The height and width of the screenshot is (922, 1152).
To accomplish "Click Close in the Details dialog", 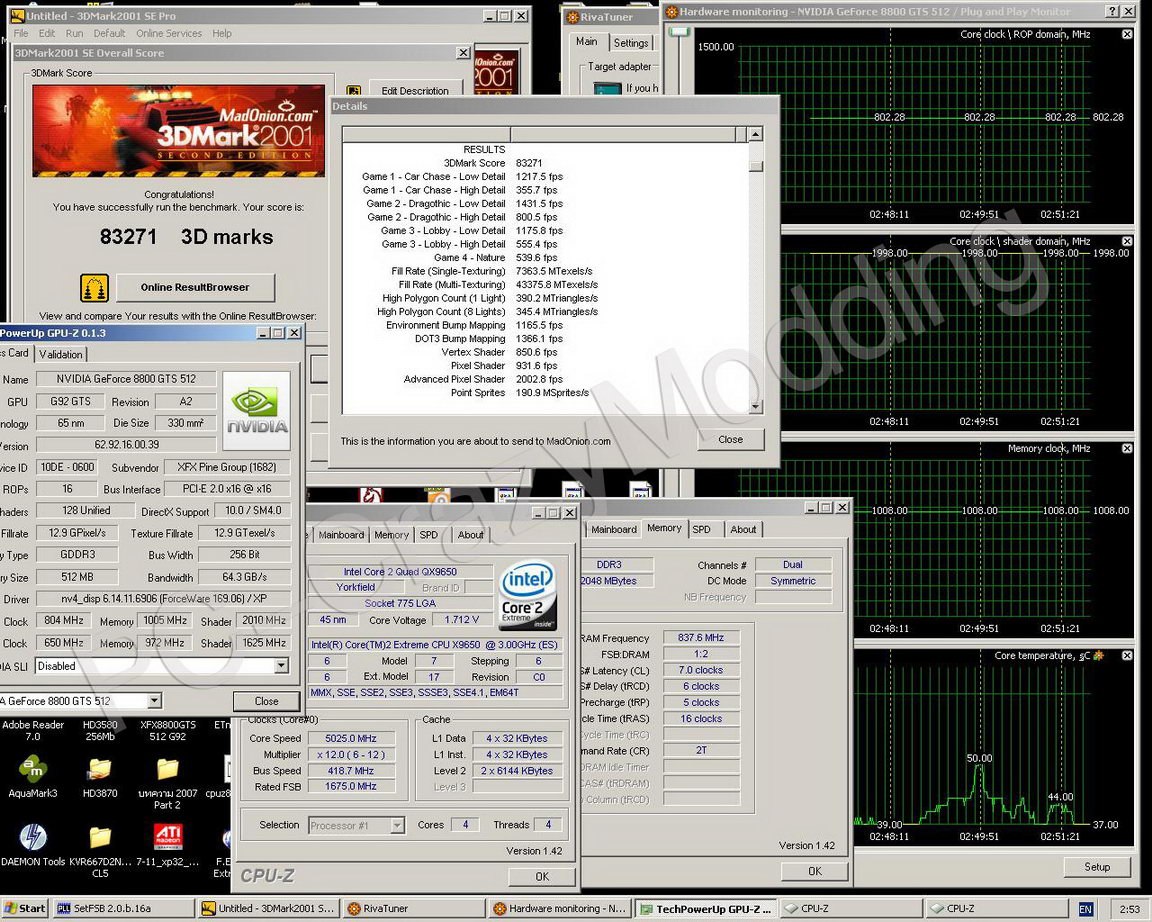I will pyautogui.click(x=730, y=439).
